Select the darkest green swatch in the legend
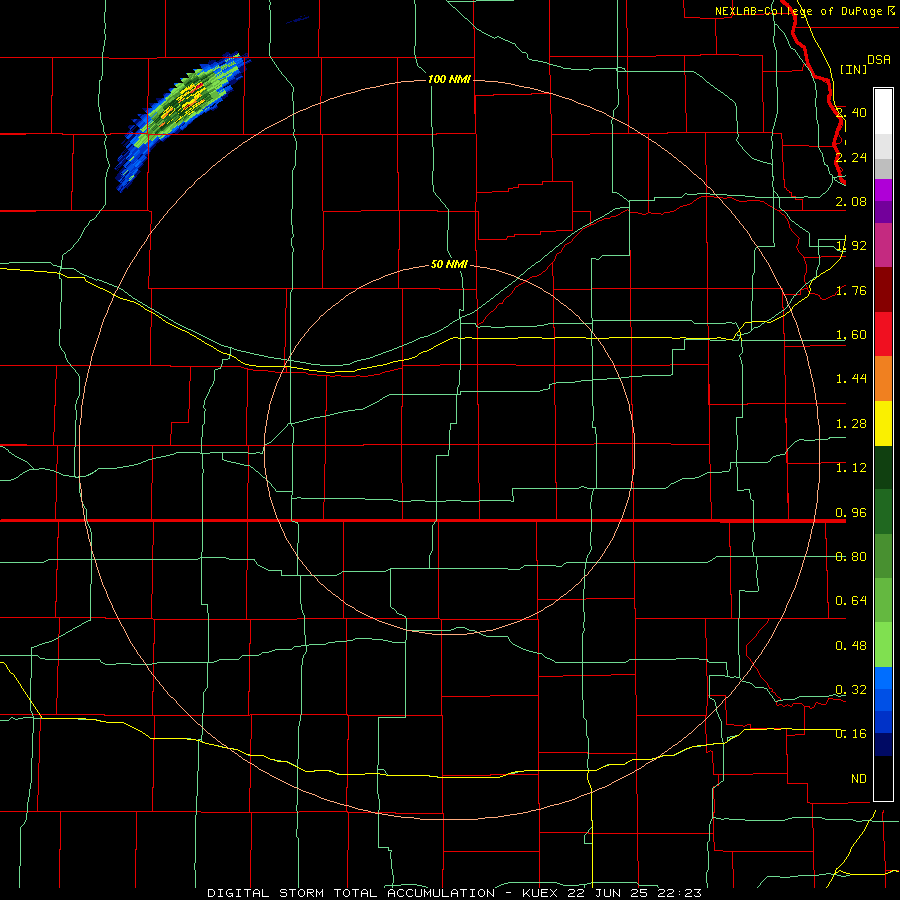The height and width of the screenshot is (900, 900). click(x=883, y=468)
